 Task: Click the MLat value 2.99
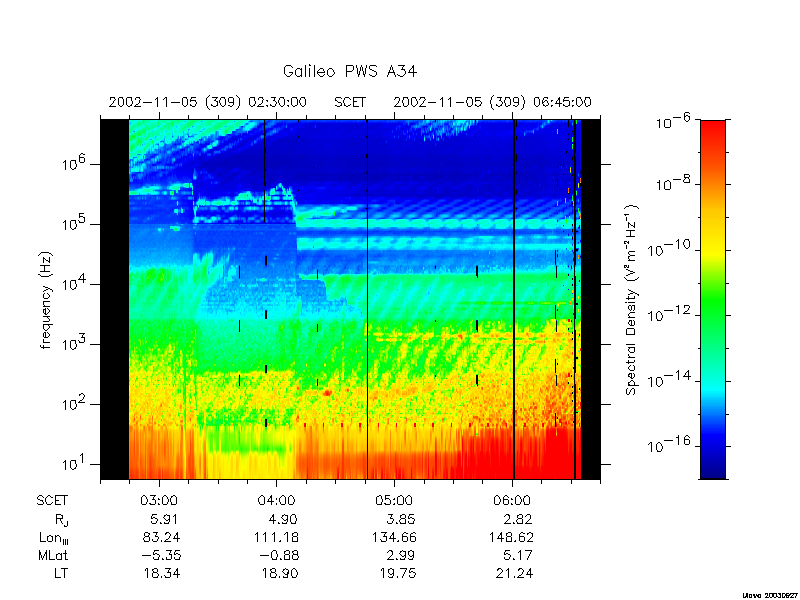point(400,555)
